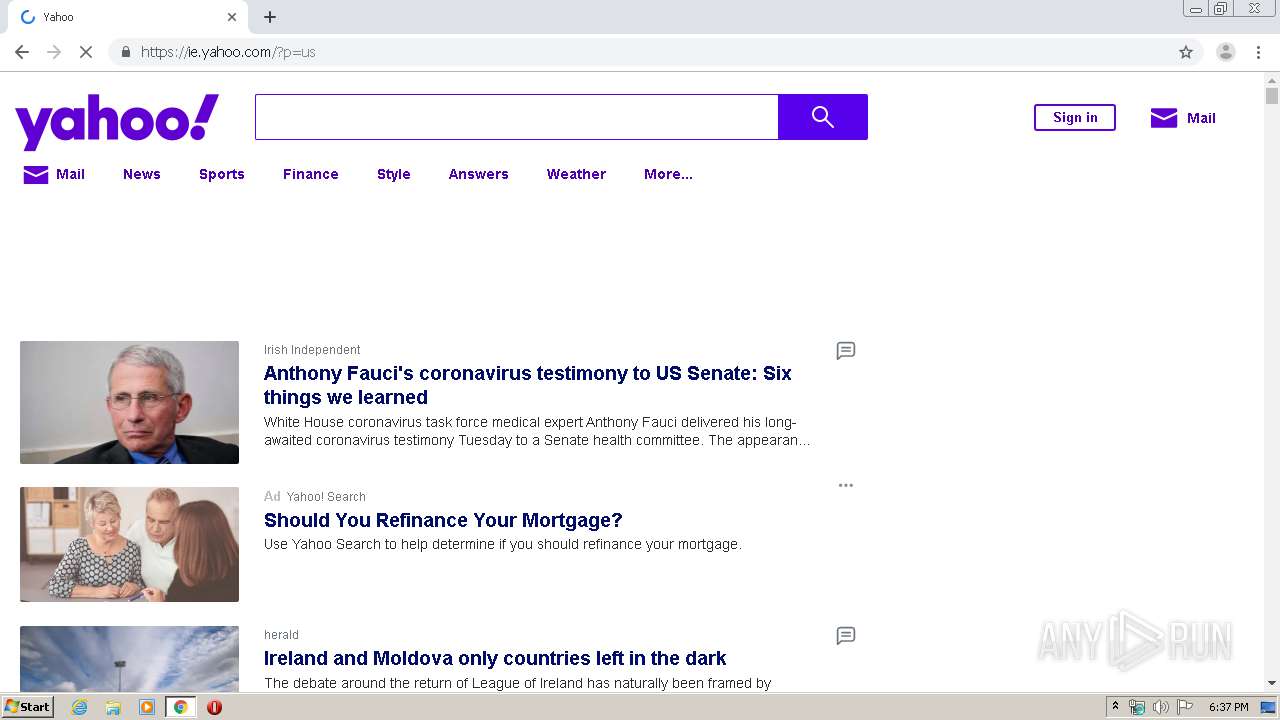Viewport: 1280px width, 720px height.
Task: Click the Yahoo! Search advertiser label
Action: (326, 497)
